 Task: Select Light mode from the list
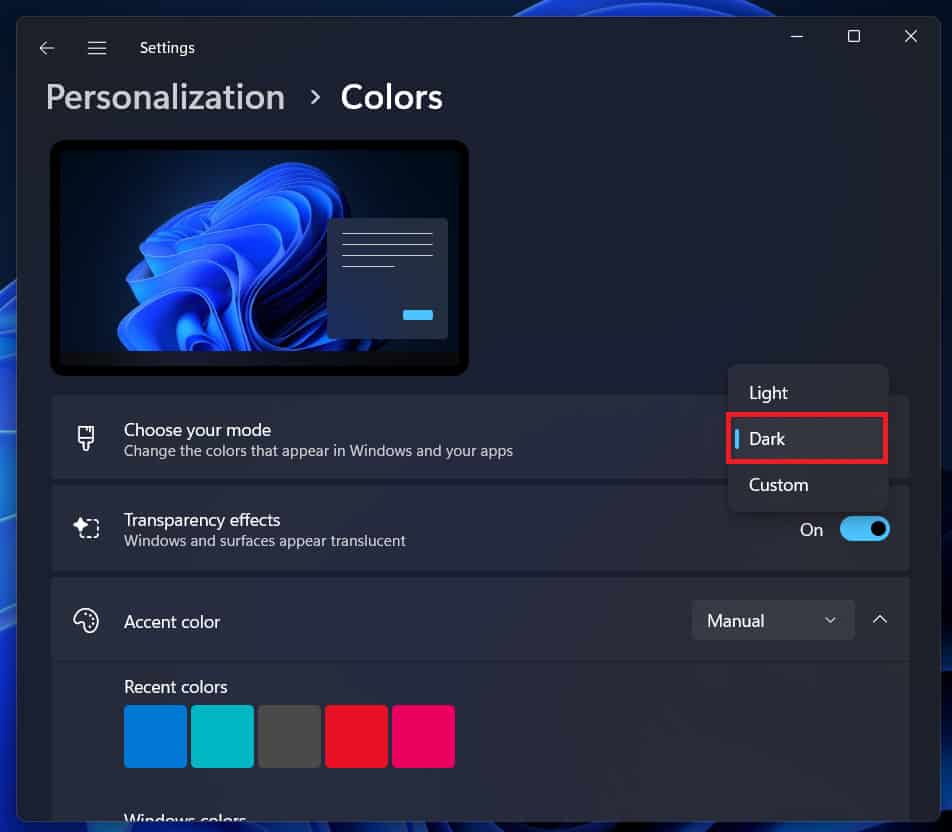[x=768, y=393]
